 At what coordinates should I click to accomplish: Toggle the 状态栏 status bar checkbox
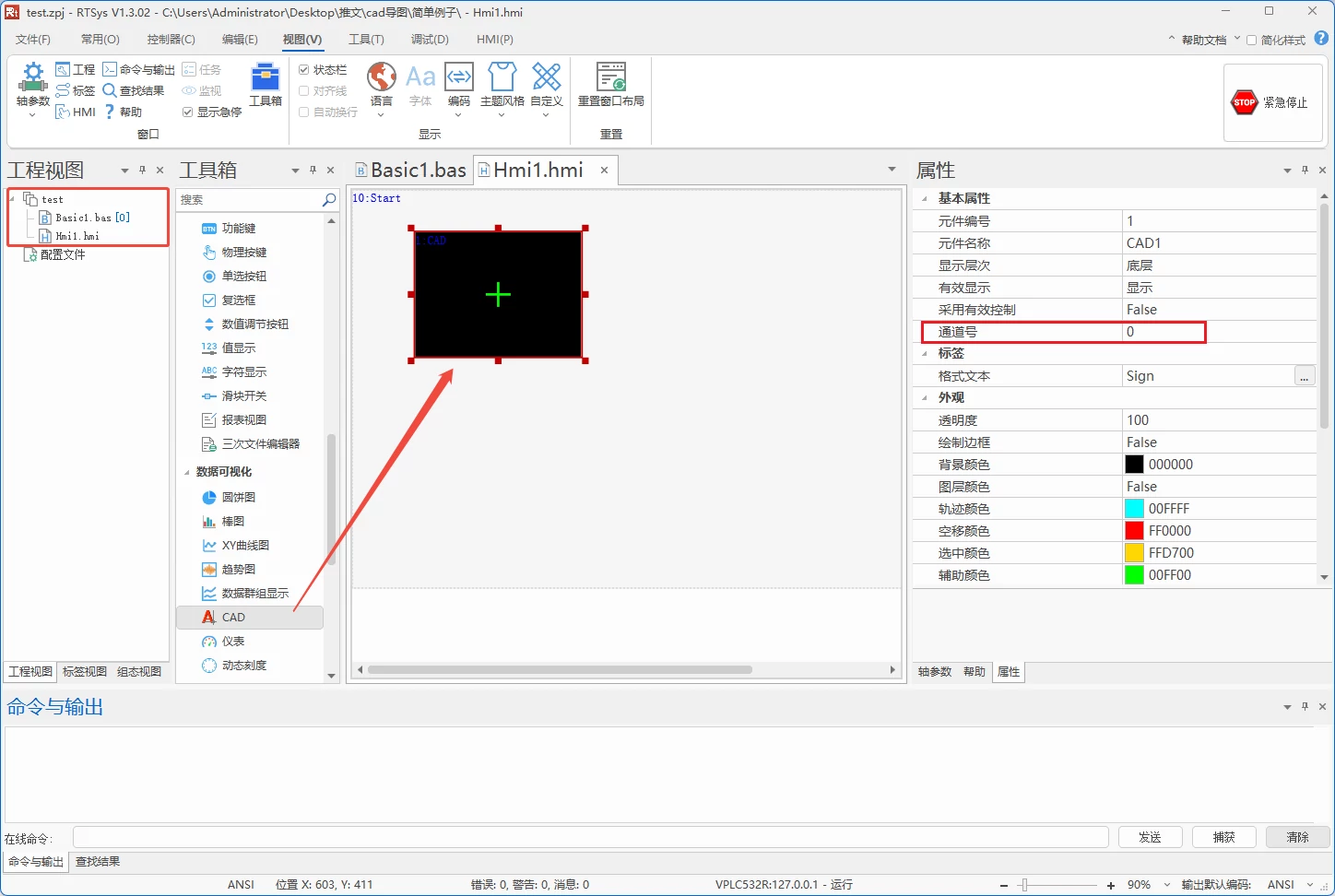[304, 69]
